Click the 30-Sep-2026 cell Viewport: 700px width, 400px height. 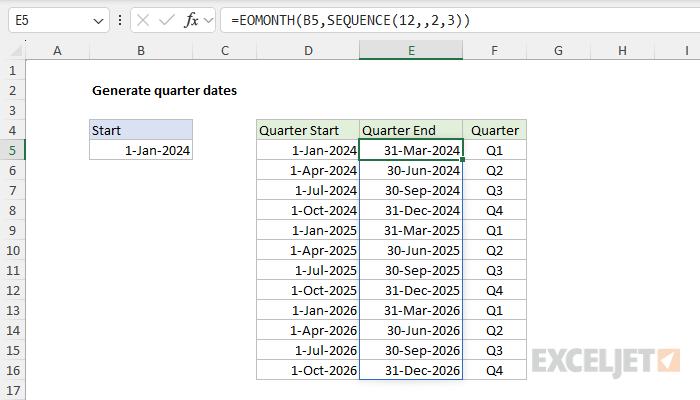click(x=411, y=350)
